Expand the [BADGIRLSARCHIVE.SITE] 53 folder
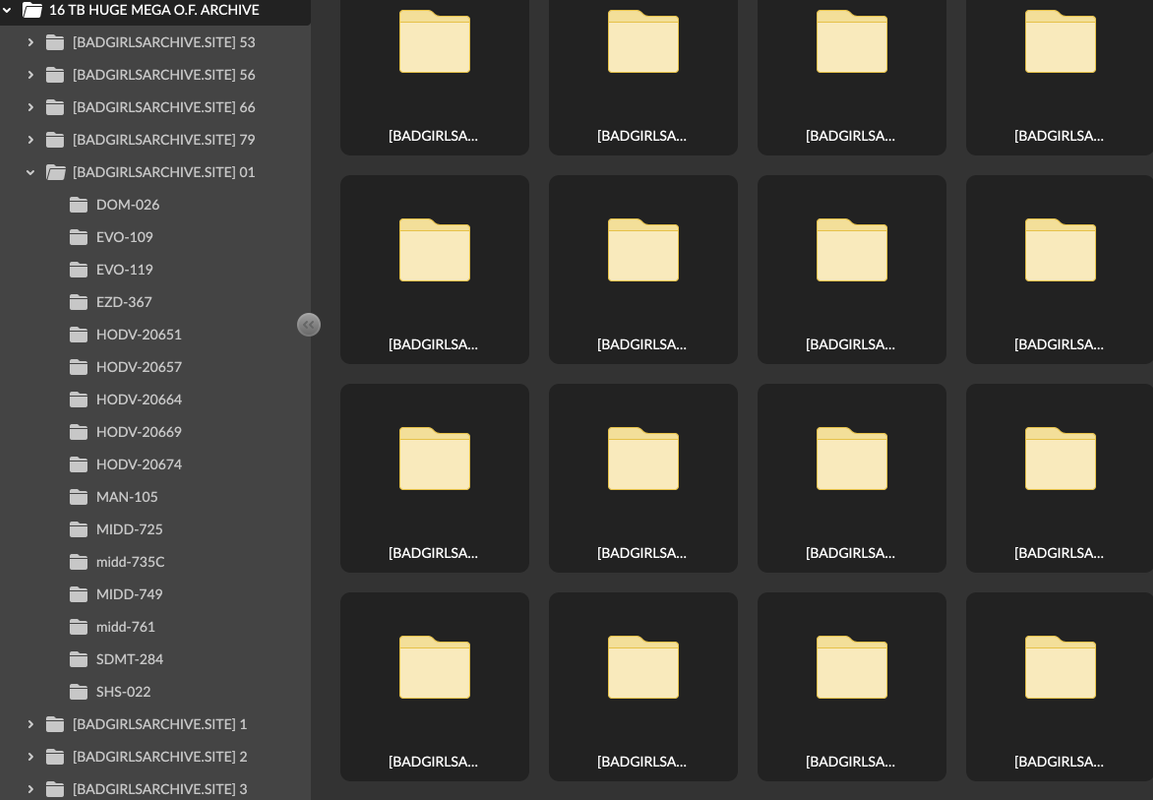Viewport: 1153px width, 800px height. click(x=30, y=43)
